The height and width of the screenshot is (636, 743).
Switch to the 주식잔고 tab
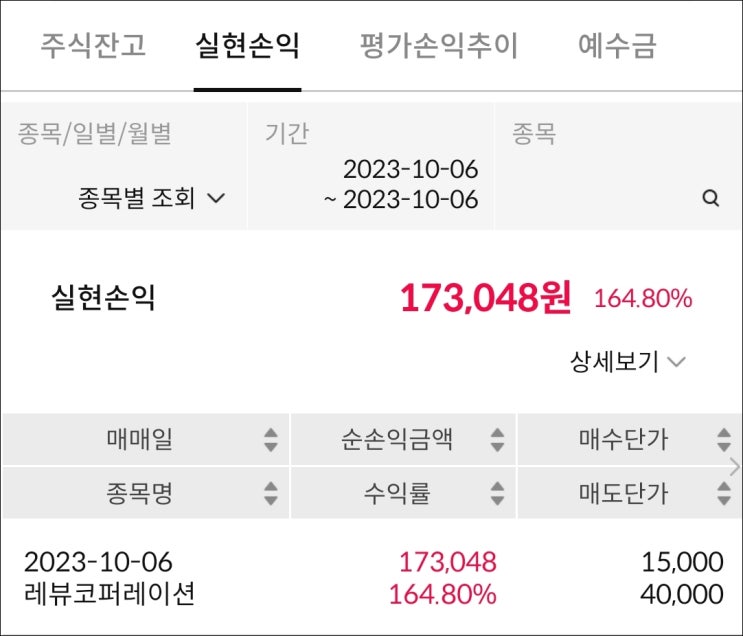[93, 47]
